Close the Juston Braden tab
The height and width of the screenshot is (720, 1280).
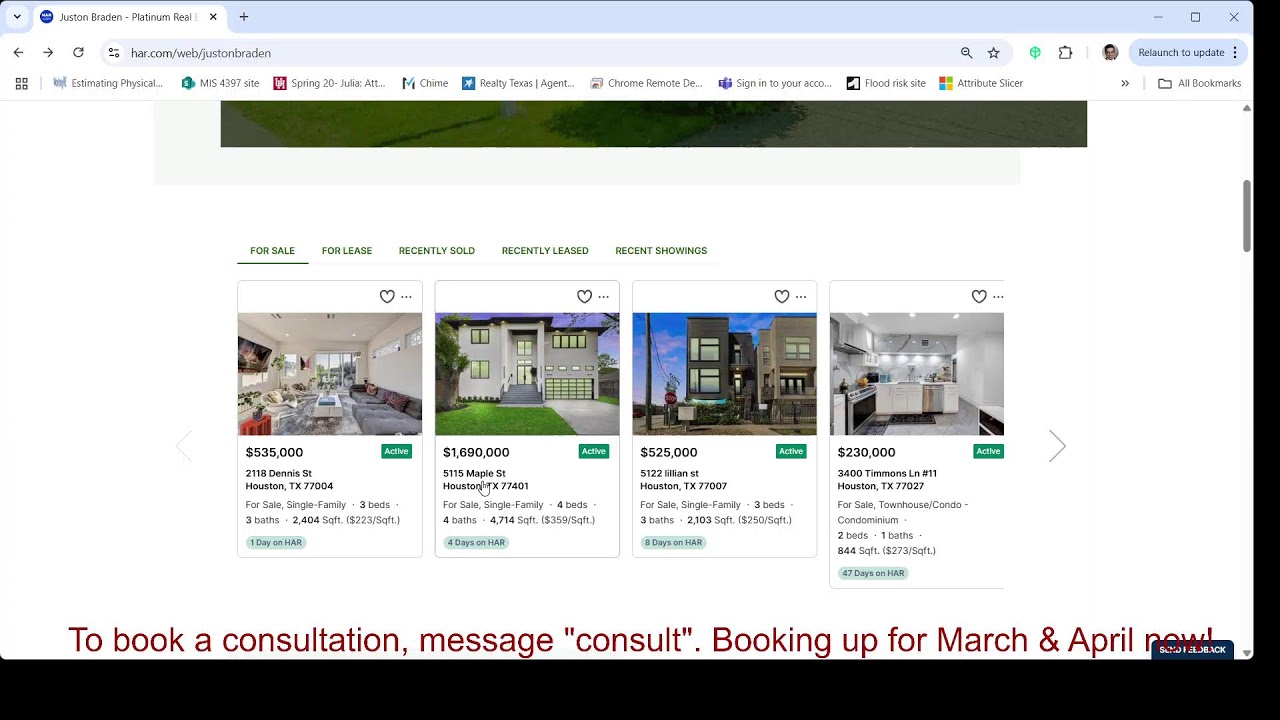(x=213, y=17)
